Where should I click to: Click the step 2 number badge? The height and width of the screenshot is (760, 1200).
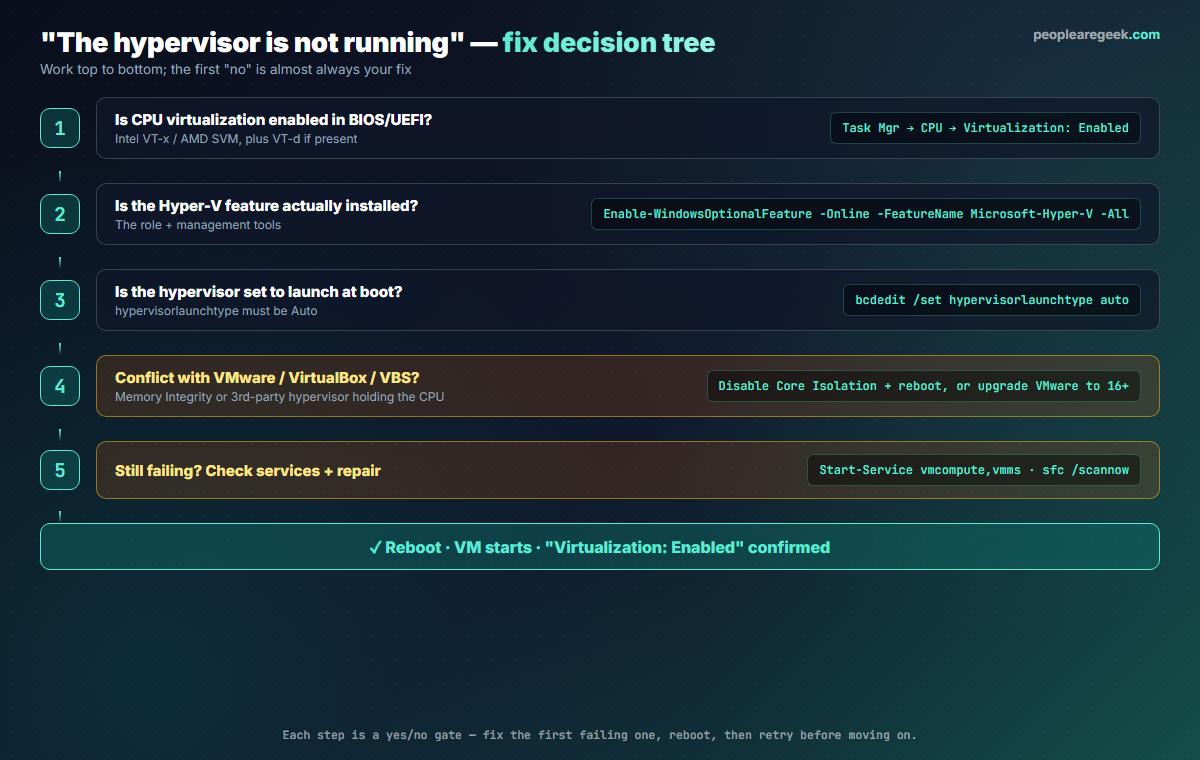pos(60,214)
